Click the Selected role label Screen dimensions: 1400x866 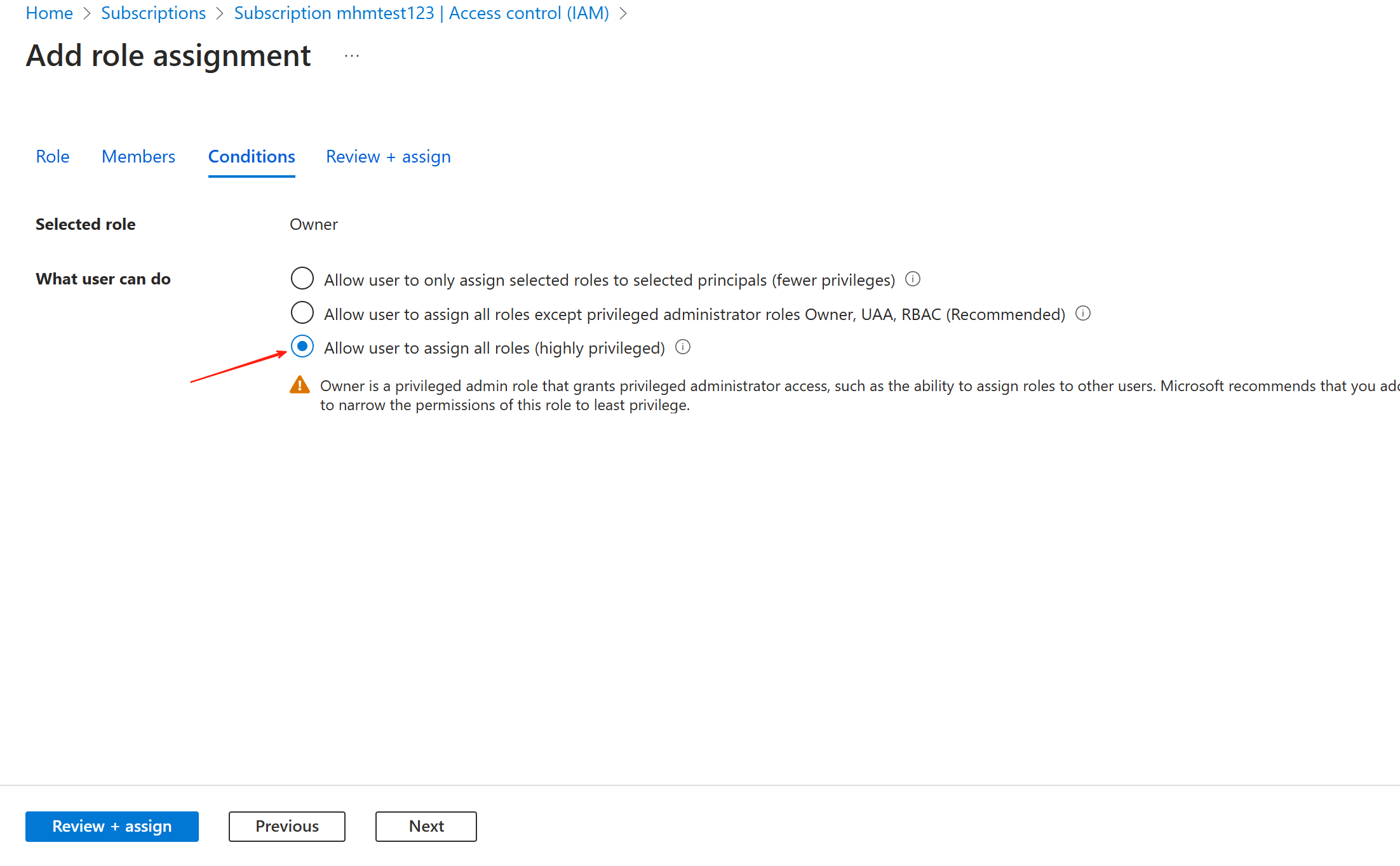coord(86,224)
